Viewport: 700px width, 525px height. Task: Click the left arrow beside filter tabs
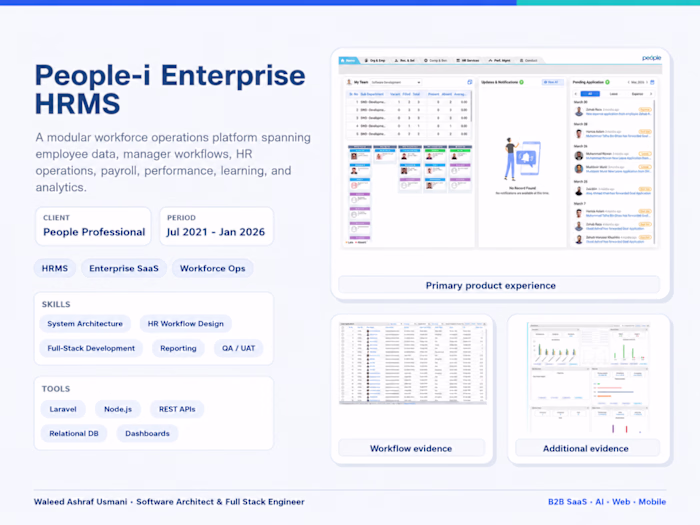tap(576, 94)
